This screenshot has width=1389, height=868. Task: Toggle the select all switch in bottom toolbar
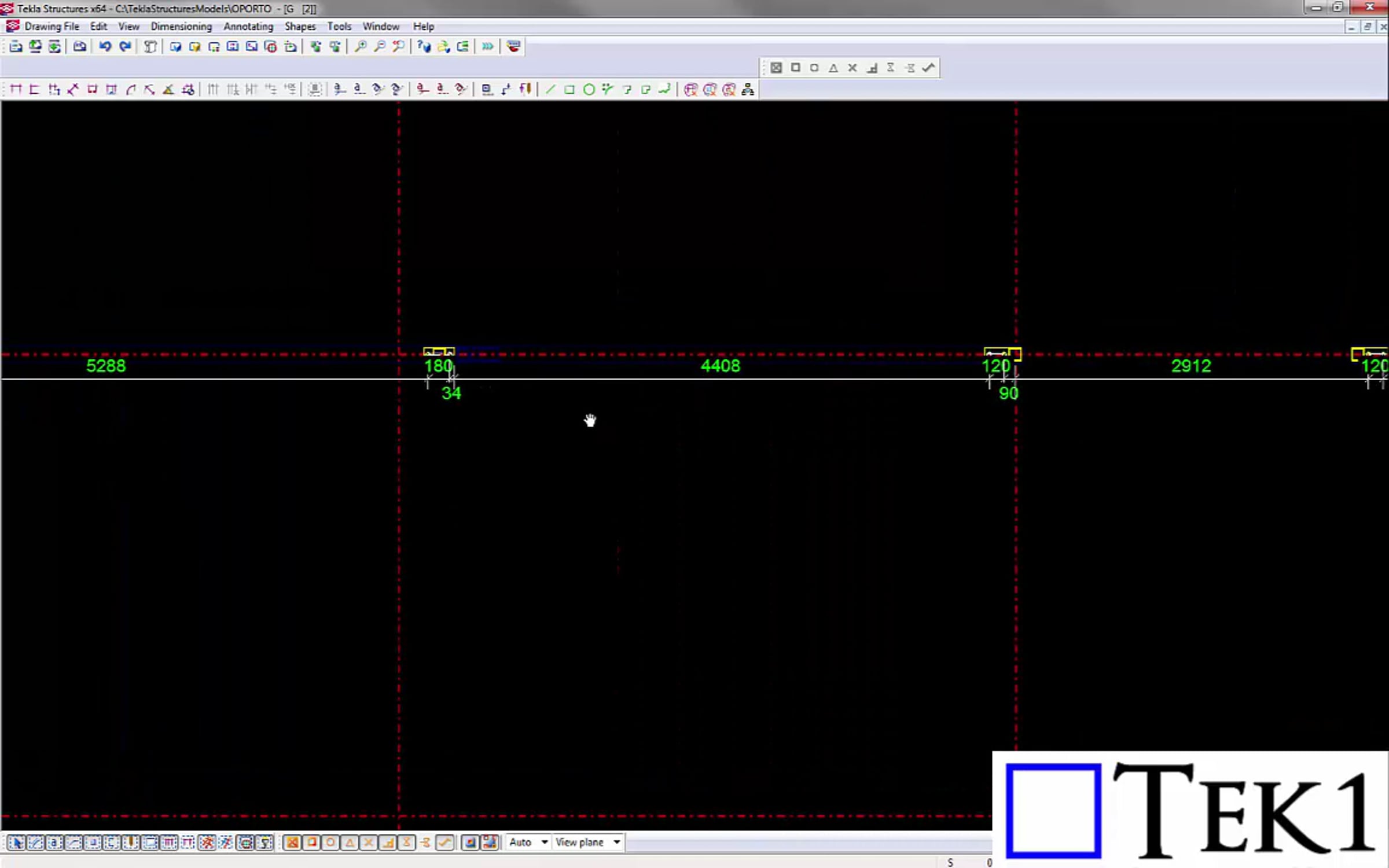(16, 843)
